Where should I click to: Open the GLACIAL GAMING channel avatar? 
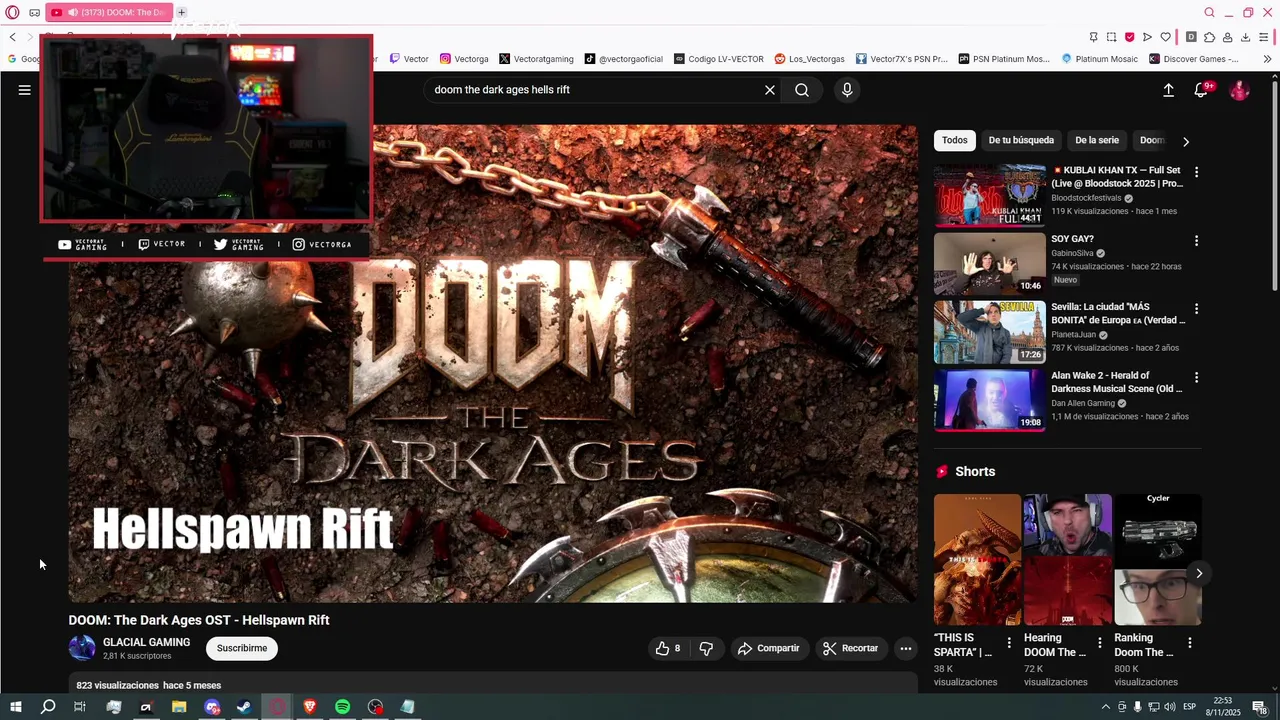82,648
